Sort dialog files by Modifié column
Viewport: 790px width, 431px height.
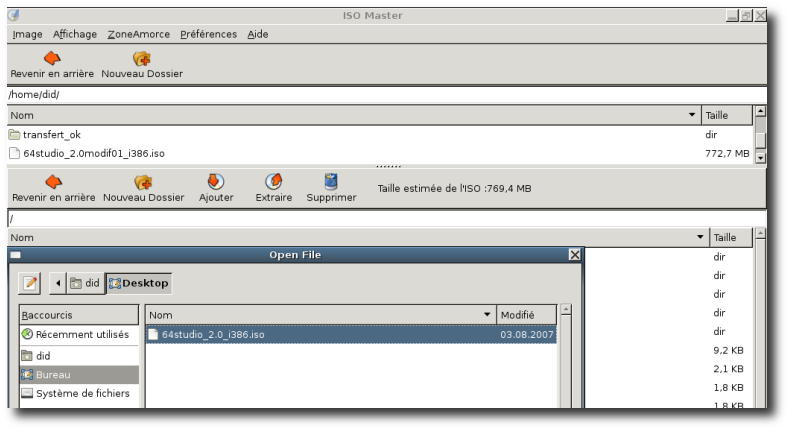click(526, 315)
